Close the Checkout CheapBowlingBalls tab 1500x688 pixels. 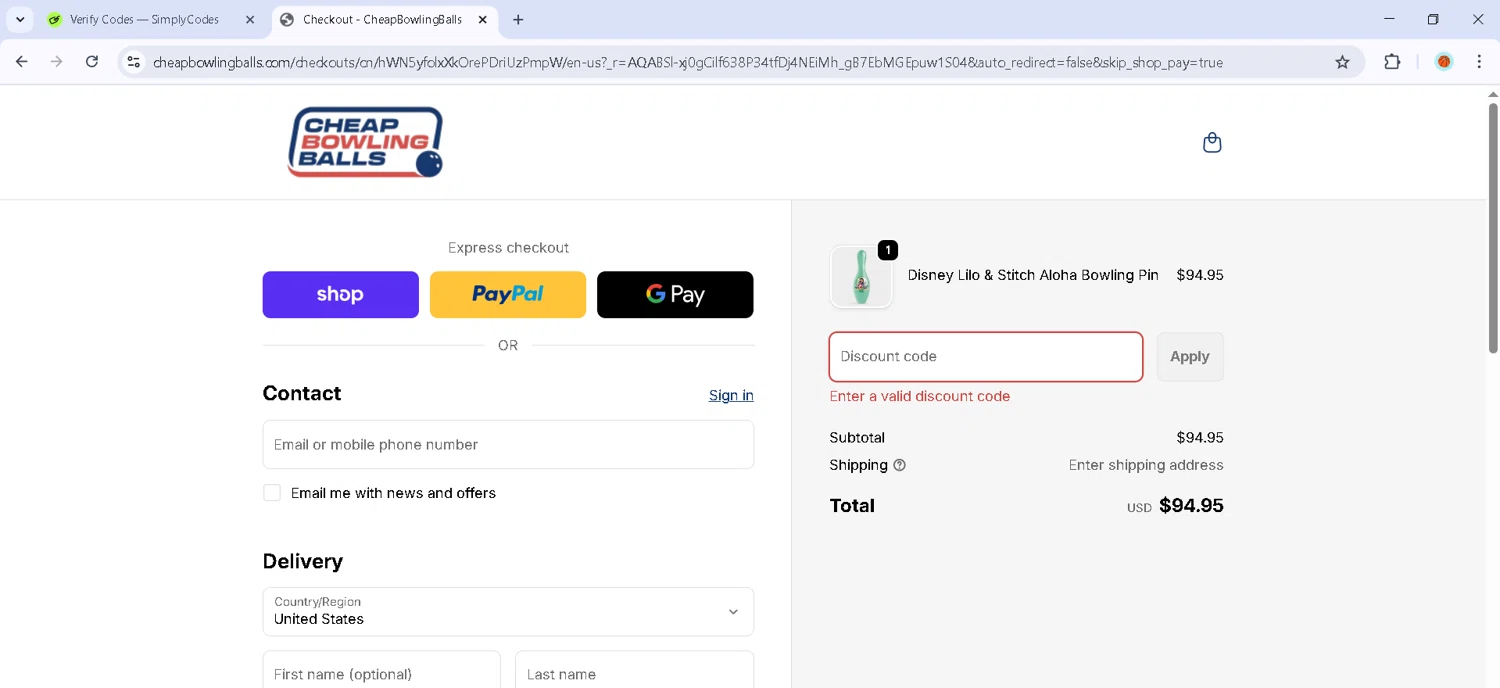tap(482, 20)
